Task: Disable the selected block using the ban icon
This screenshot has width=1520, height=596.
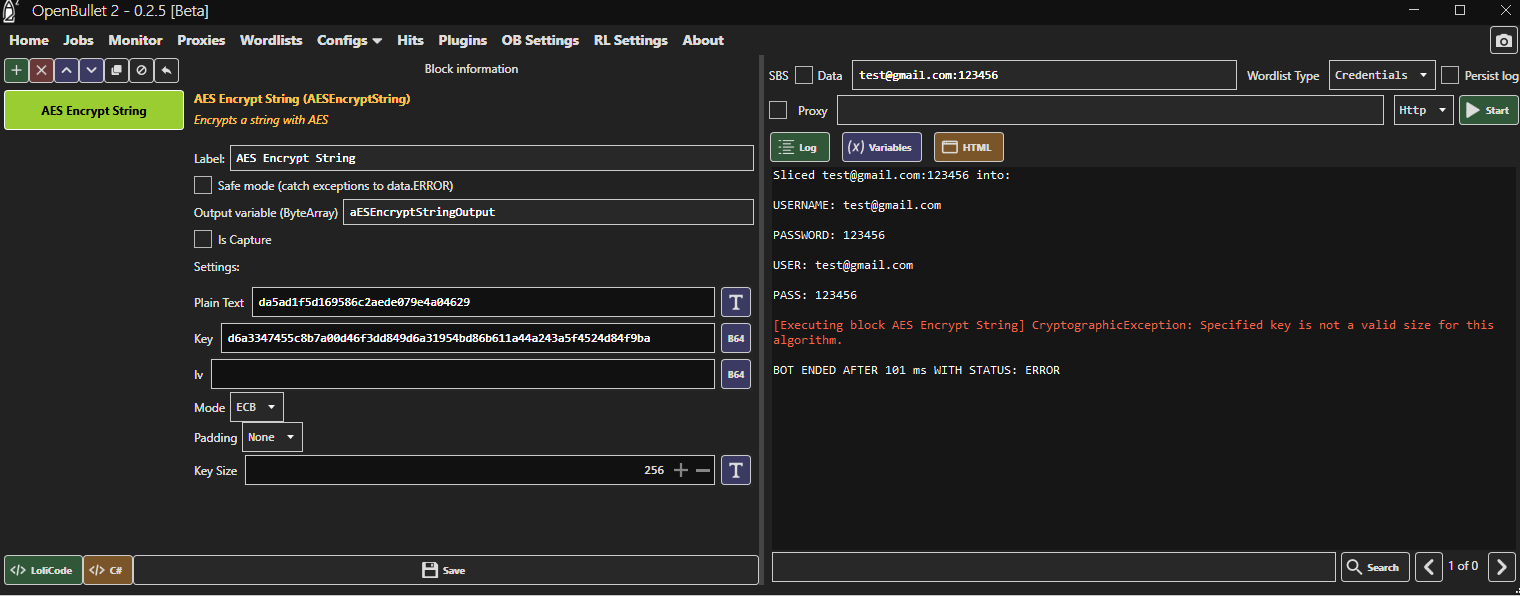Action: click(x=141, y=70)
